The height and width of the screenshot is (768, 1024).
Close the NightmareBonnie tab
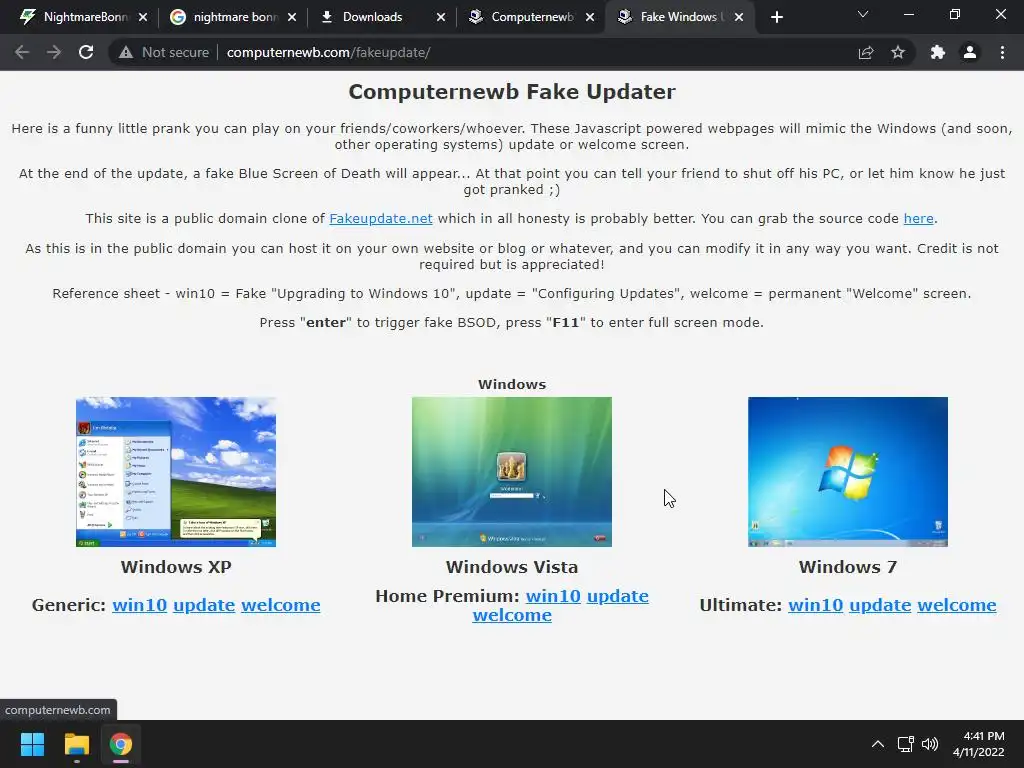click(143, 17)
